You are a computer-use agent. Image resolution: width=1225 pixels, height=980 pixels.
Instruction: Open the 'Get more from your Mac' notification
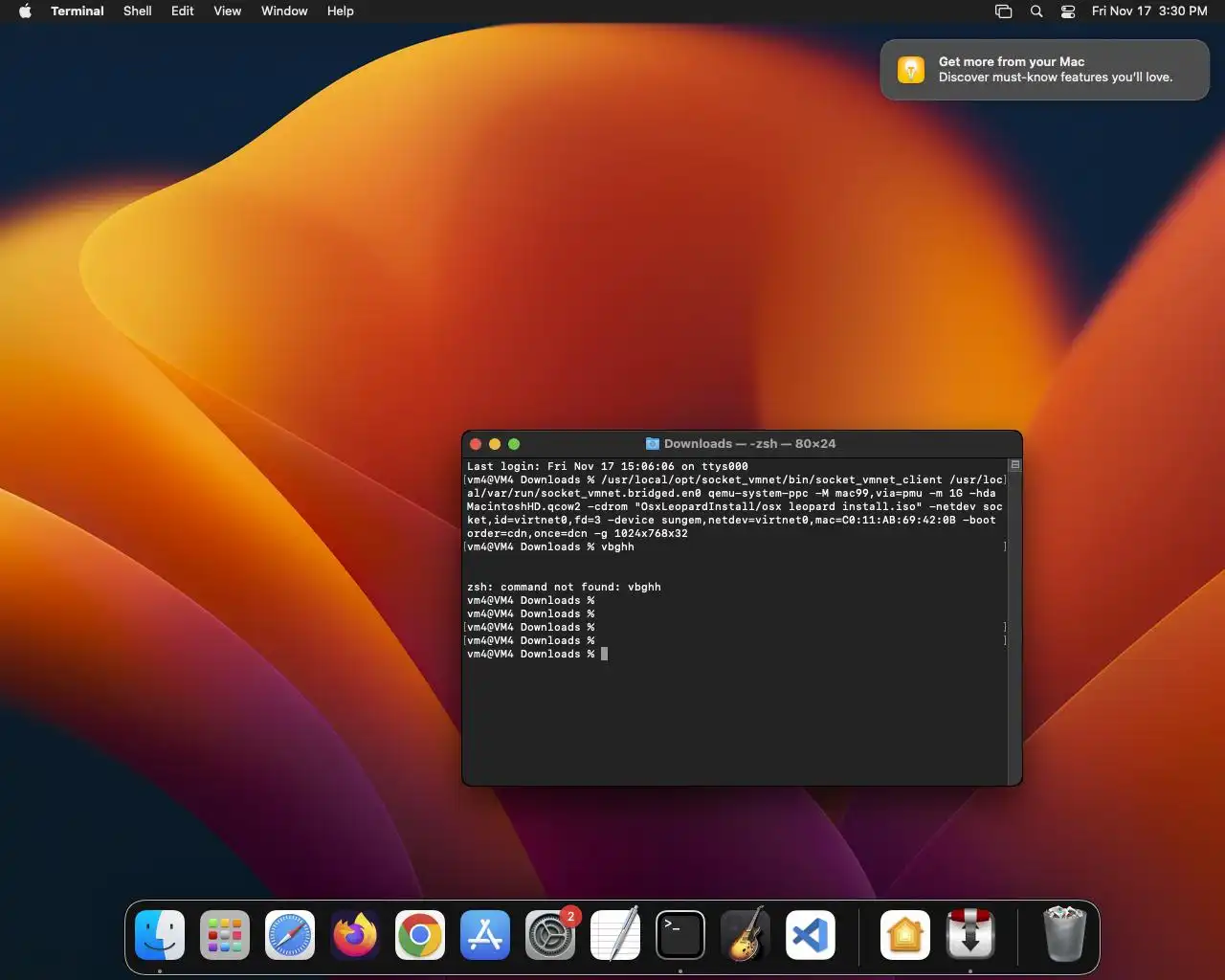pos(1045,69)
